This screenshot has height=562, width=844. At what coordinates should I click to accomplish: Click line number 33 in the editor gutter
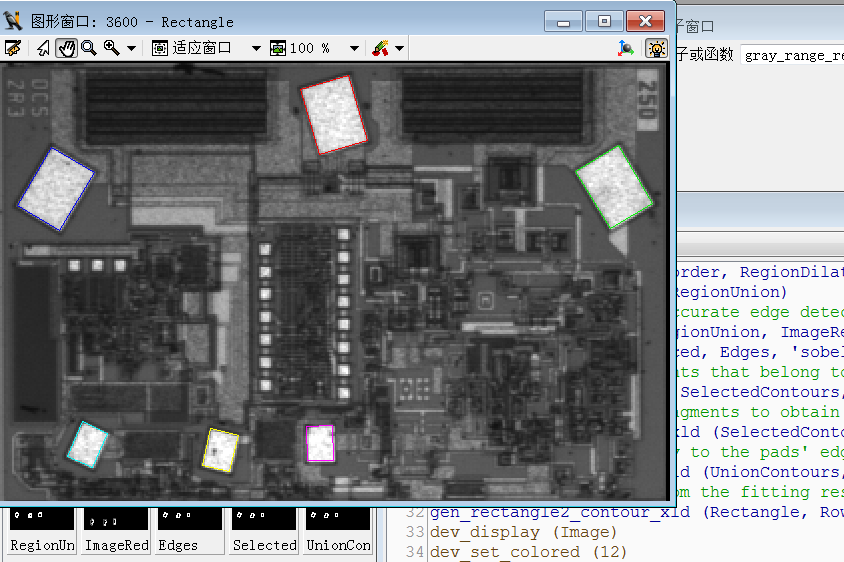(x=415, y=532)
